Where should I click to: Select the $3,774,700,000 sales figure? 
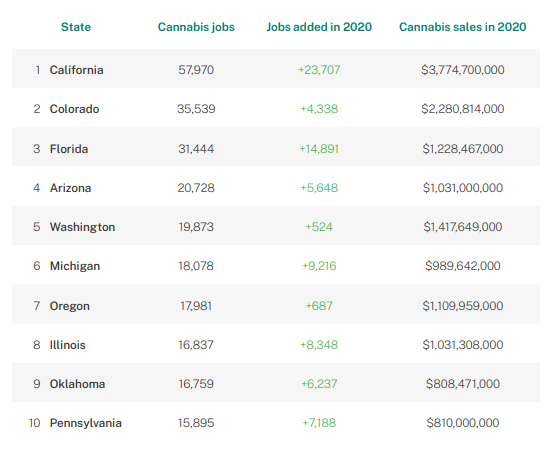tap(463, 70)
